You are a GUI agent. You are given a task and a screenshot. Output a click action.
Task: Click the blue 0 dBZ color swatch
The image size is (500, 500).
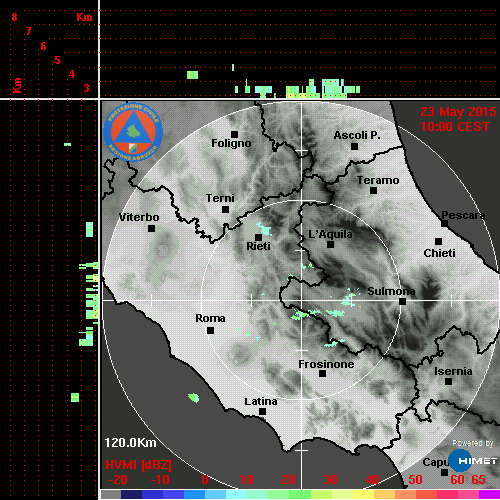(194, 494)
